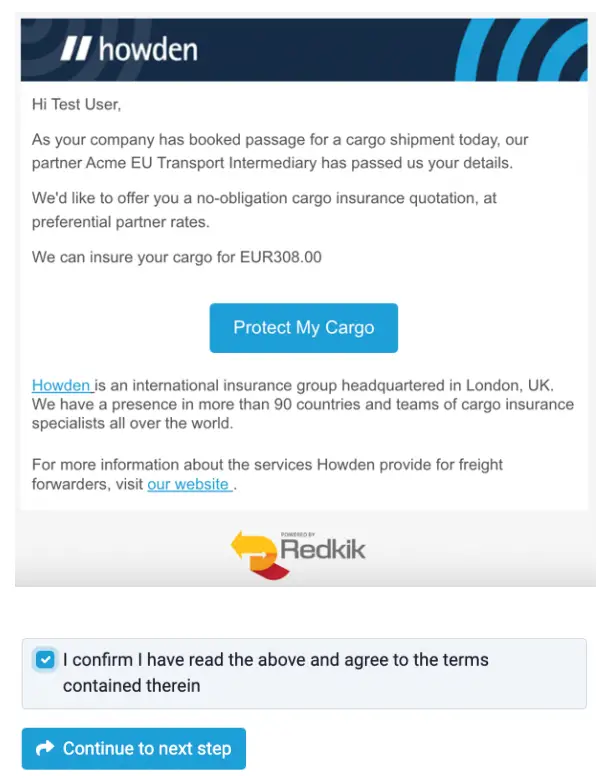
Task: Follow the 'our website' link
Action: point(189,485)
